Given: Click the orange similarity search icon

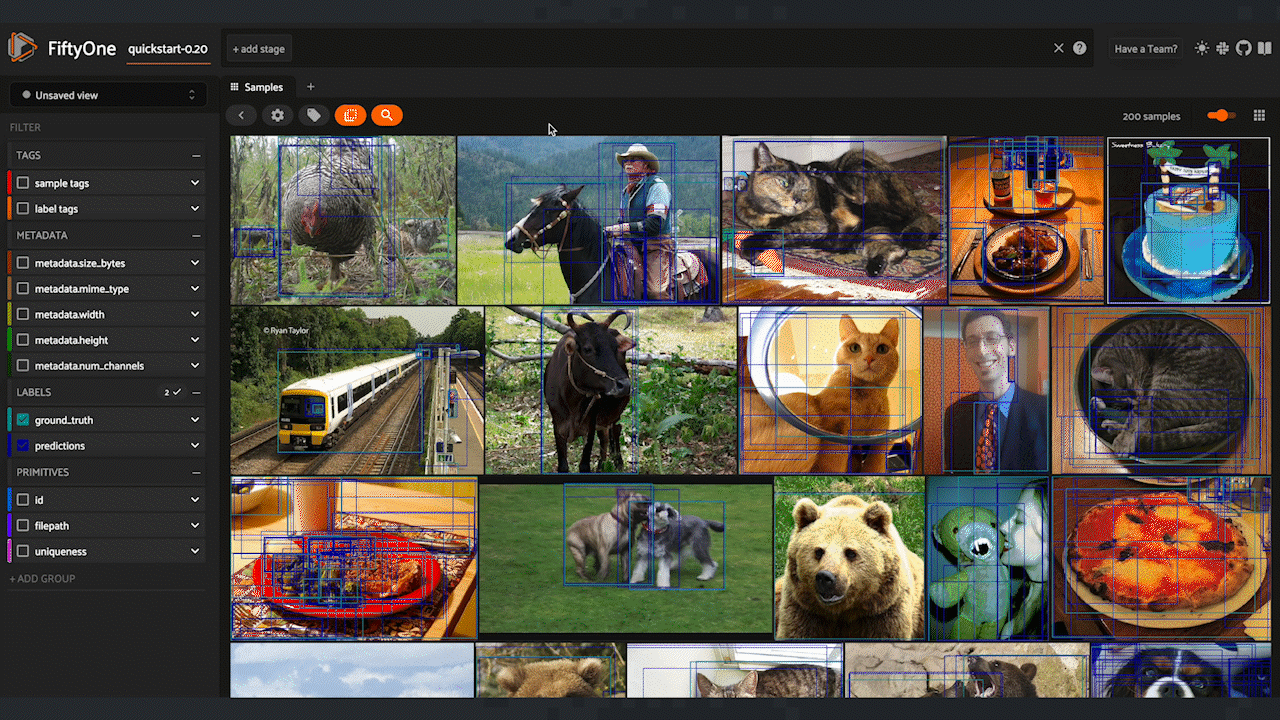Looking at the screenshot, I should (386, 115).
